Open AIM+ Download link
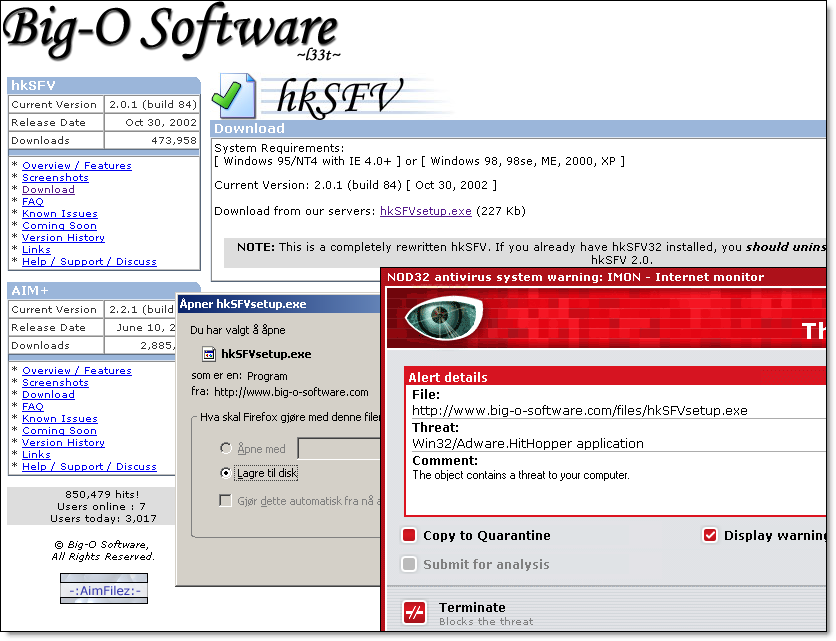 [49, 395]
